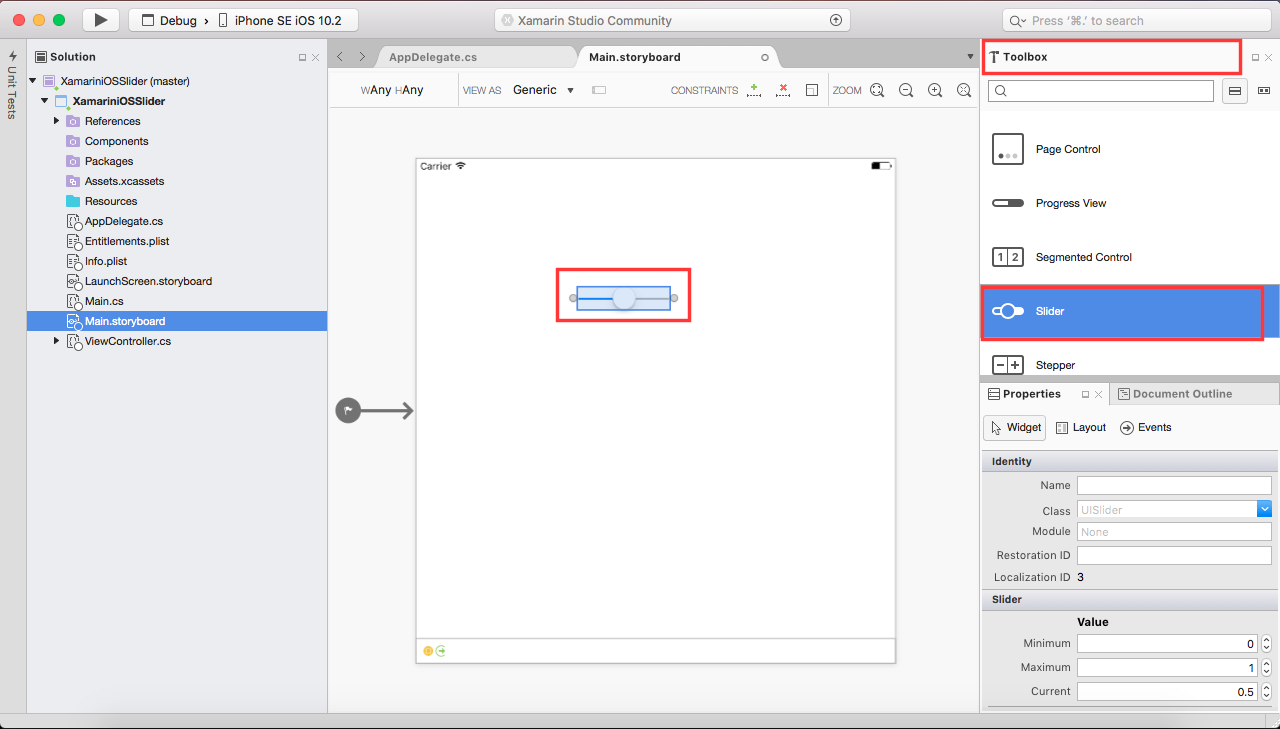This screenshot has height=729, width=1280.
Task: Expand the References folder in Solution pad
Action: point(58,120)
